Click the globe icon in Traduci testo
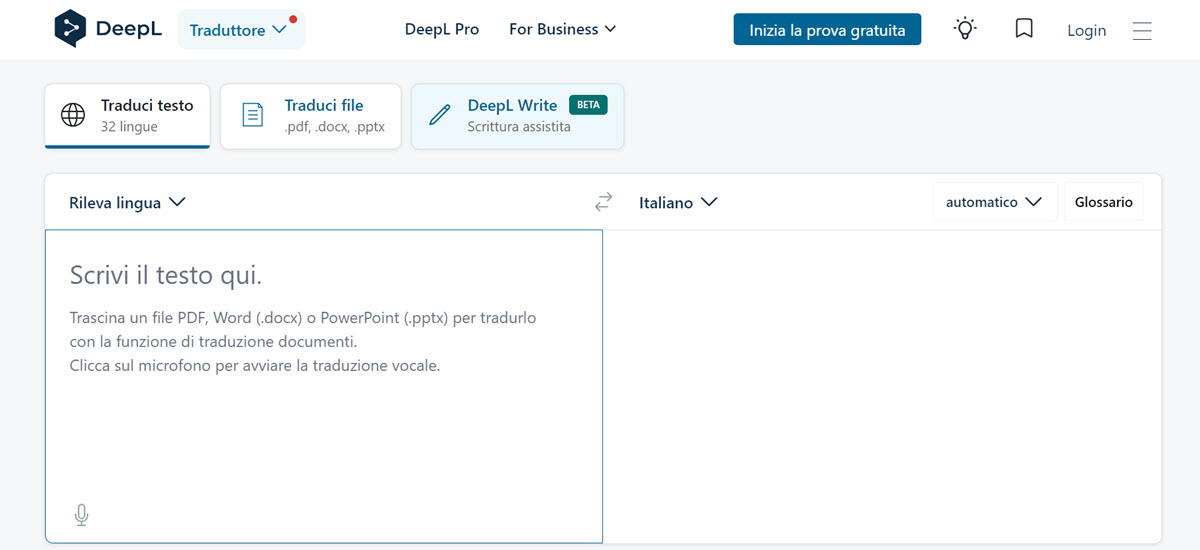1200x550 pixels. (73, 115)
